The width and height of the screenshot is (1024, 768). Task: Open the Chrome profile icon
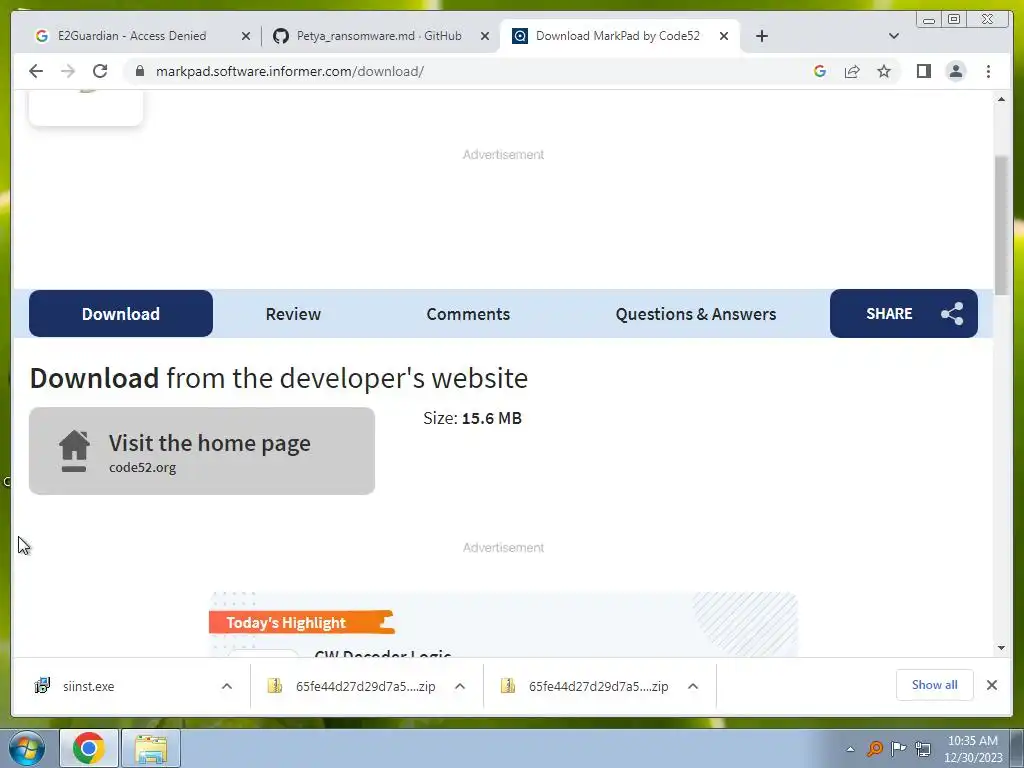coord(955,71)
